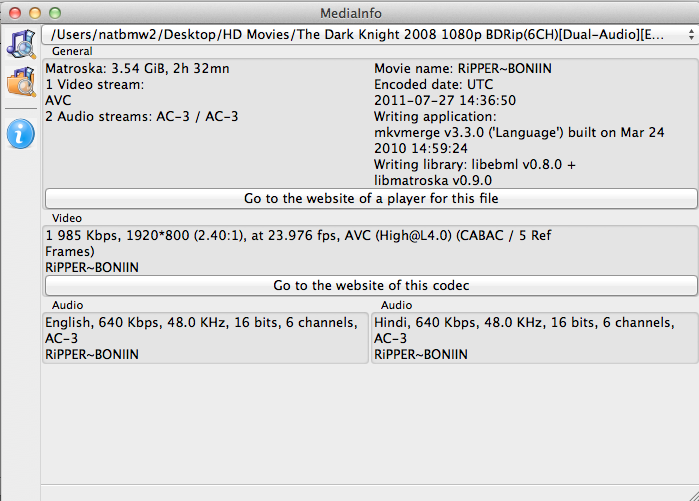Click the MediaInfo window title bar
Screen dimensions: 699x501
(350, 13)
